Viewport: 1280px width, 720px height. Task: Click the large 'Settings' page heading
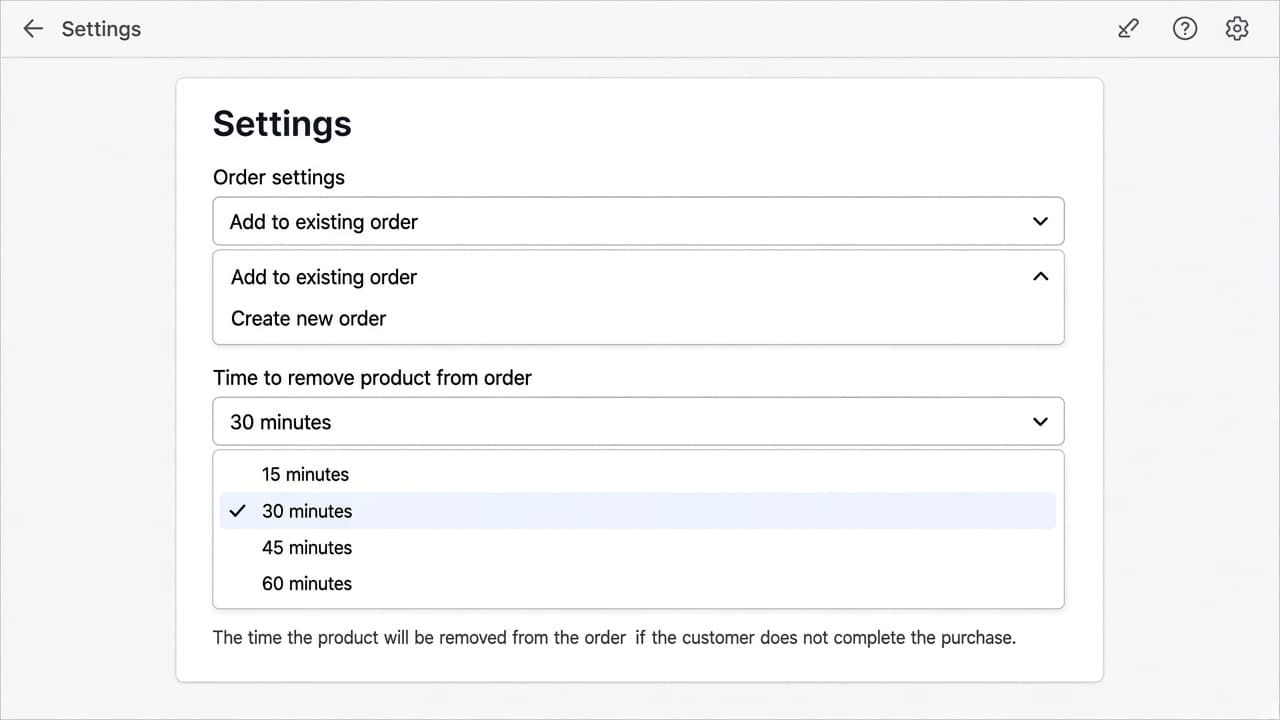pyautogui.click(x=282, y=124)
